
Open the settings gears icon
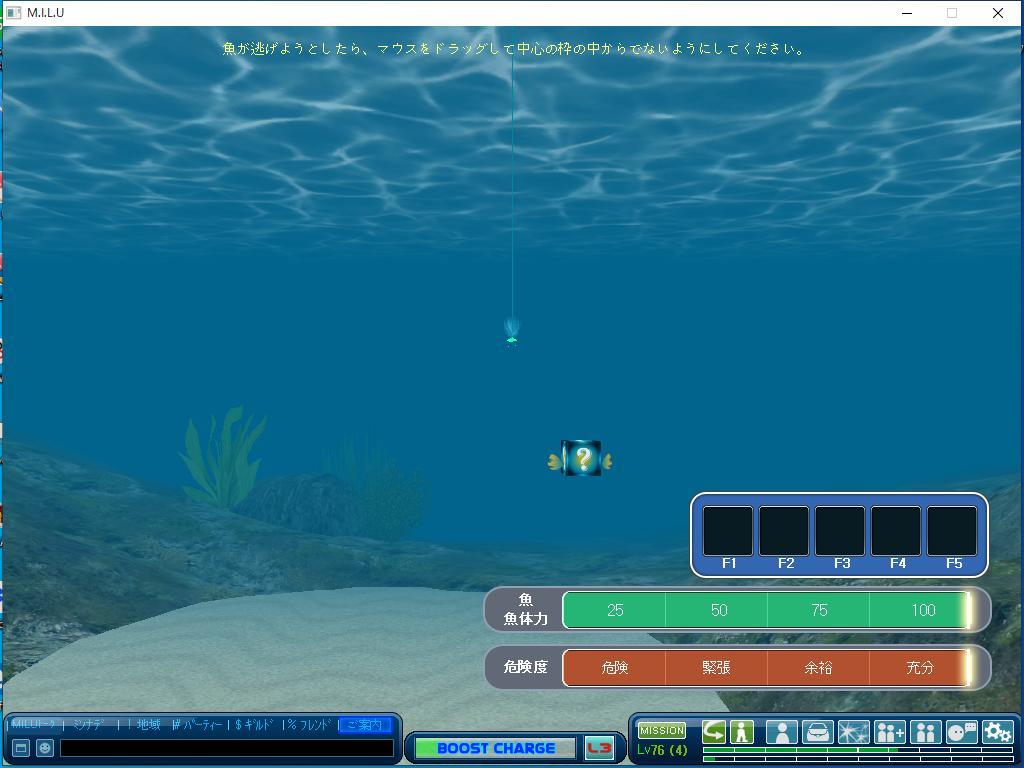(x=997, y=733)
